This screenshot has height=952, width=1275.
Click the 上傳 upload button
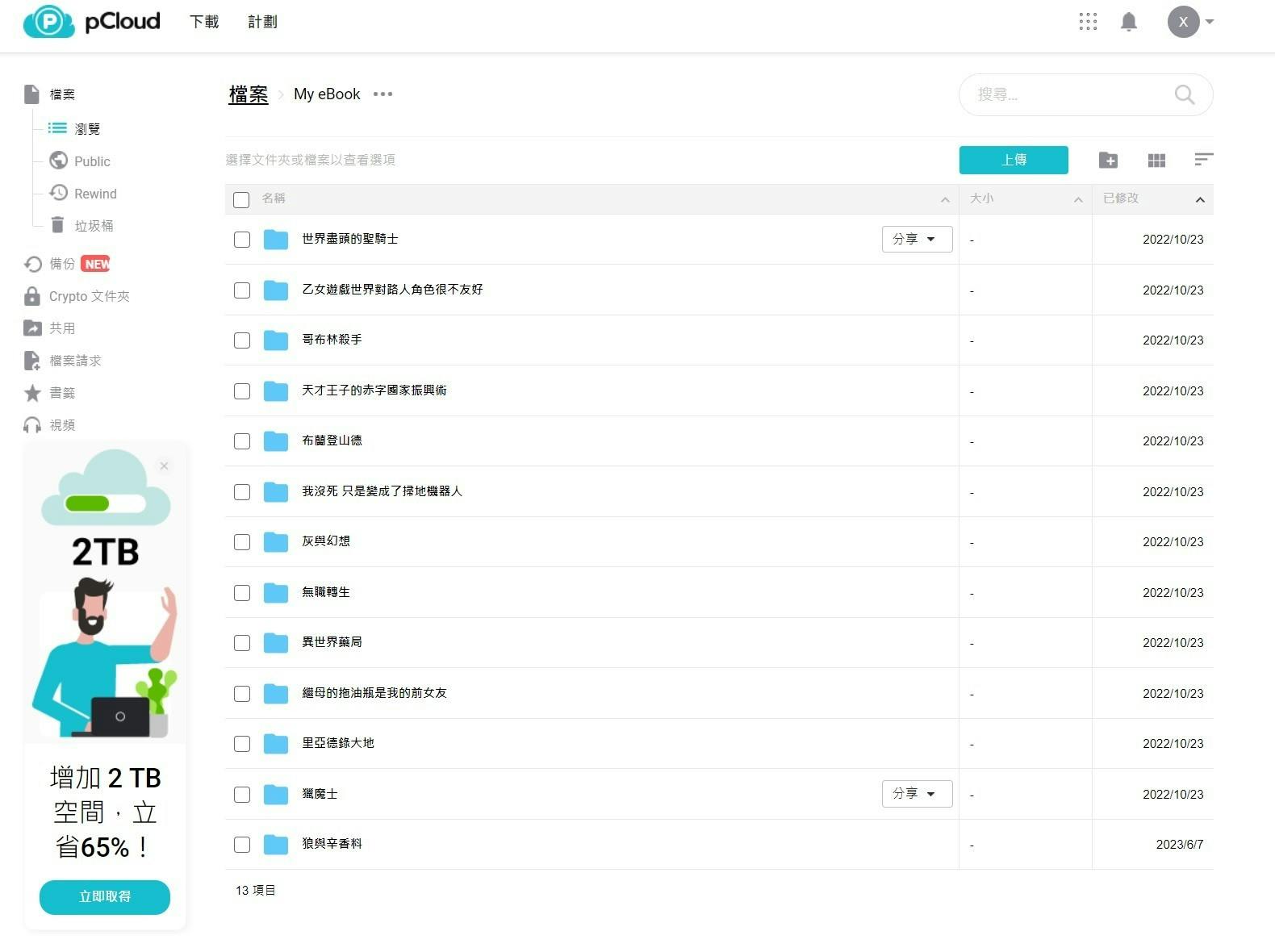(x=1013, y=160)
